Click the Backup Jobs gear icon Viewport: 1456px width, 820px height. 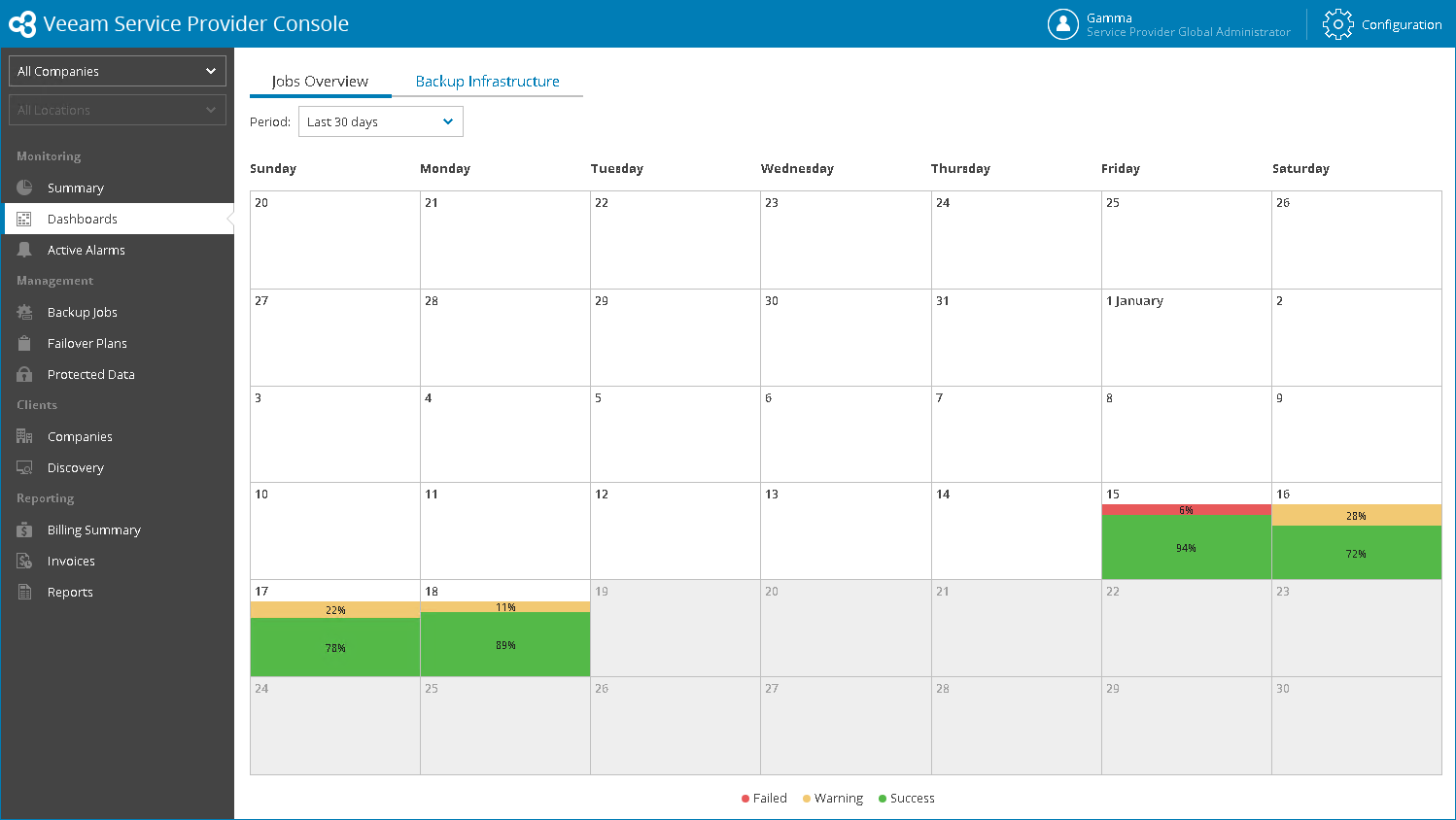pyautogui.click(x=24, y=312)
